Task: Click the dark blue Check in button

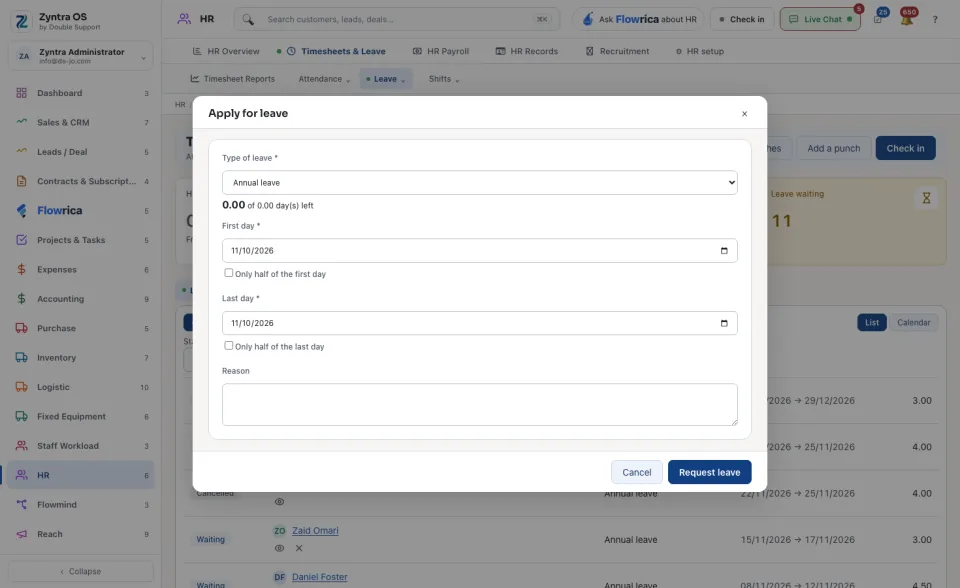Action: coord(905,148)
